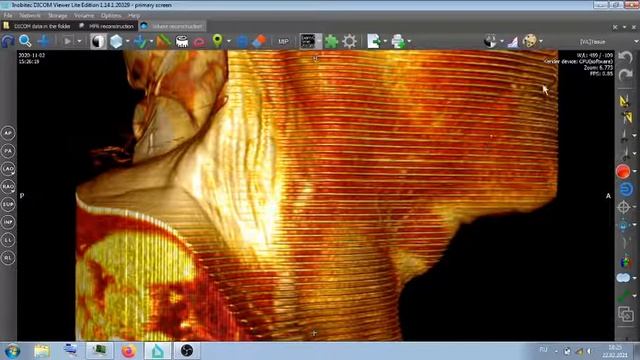This screenshot has height=360, width=640.
Task: Click the blue clipping cube icon
Action: (x=116, y=41)
